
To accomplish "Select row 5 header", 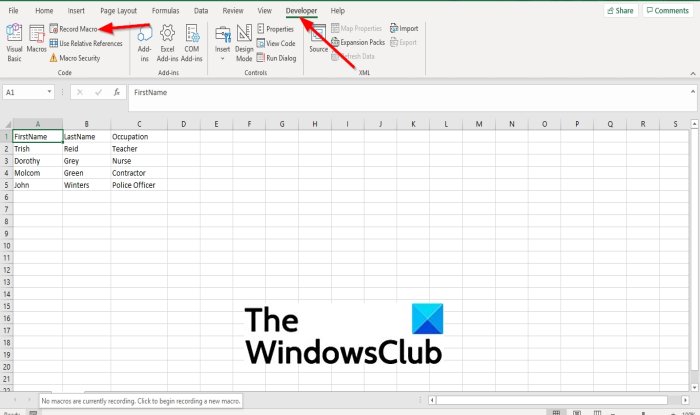I will click(6, 185).
